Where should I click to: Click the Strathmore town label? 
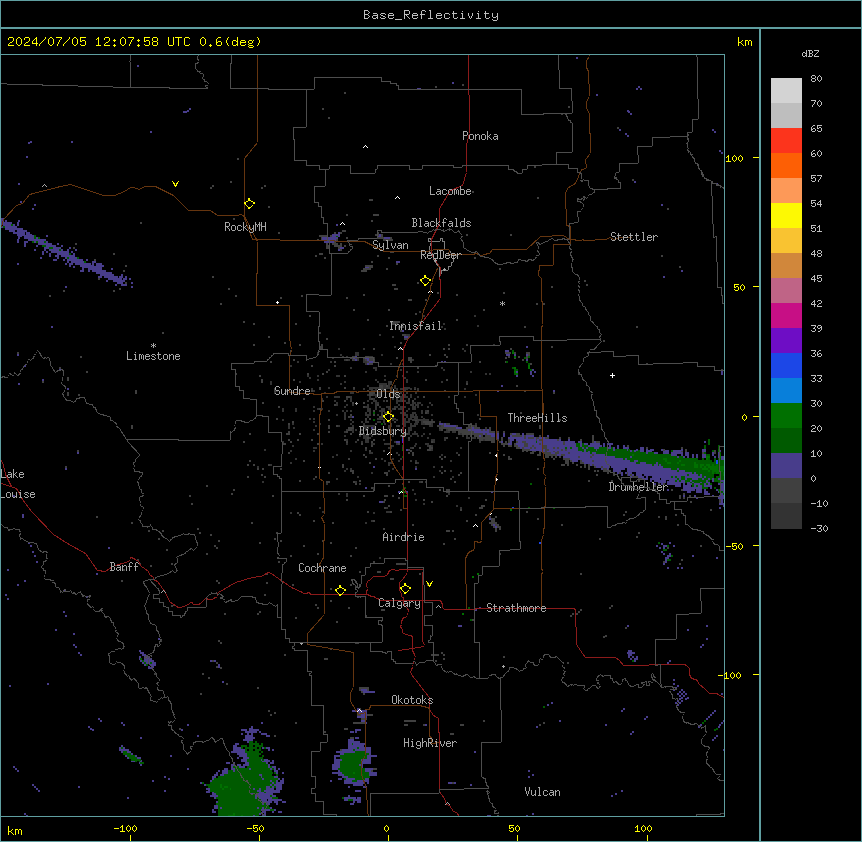[516, 608]
